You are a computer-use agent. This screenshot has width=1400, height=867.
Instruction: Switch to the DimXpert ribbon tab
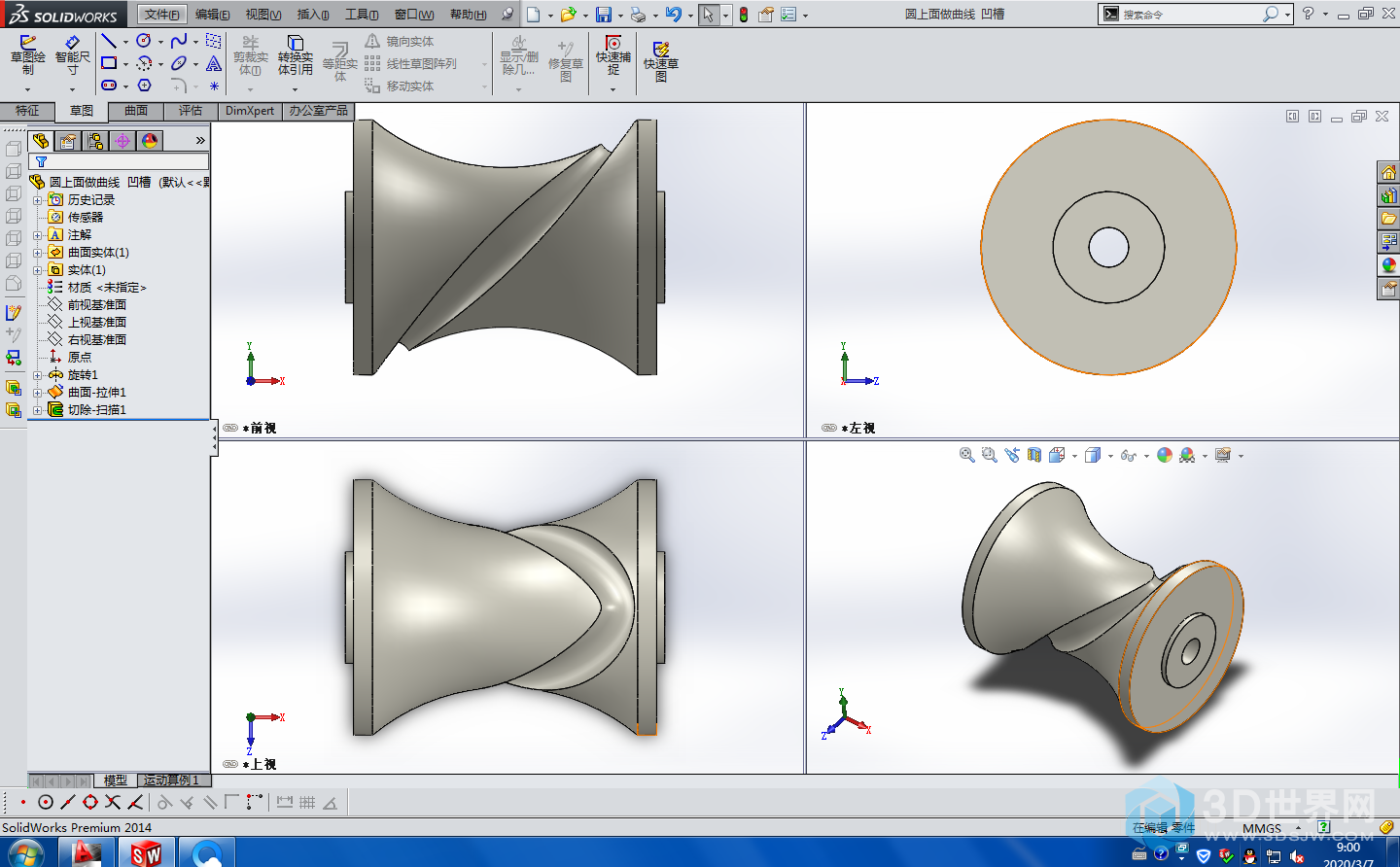point(250,111)
